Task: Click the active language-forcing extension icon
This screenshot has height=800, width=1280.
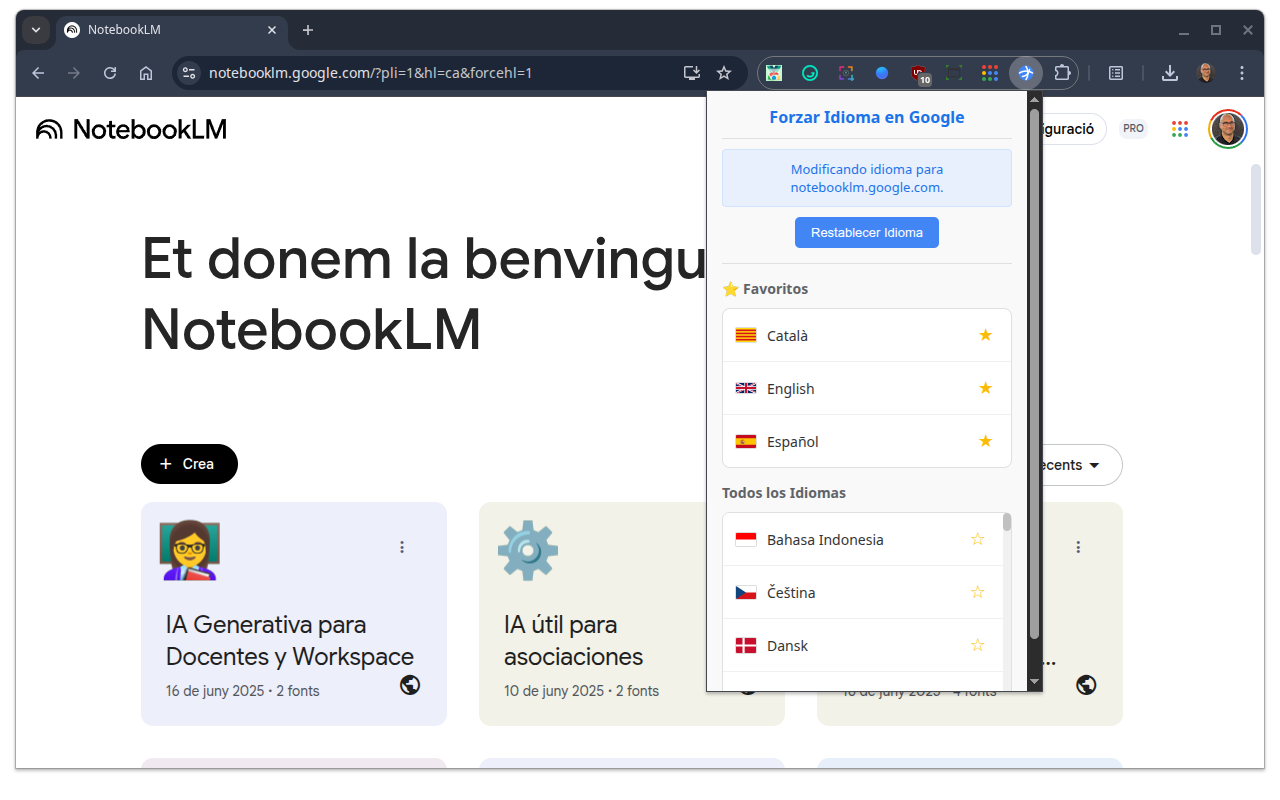Action: (x=1026, y=72)
